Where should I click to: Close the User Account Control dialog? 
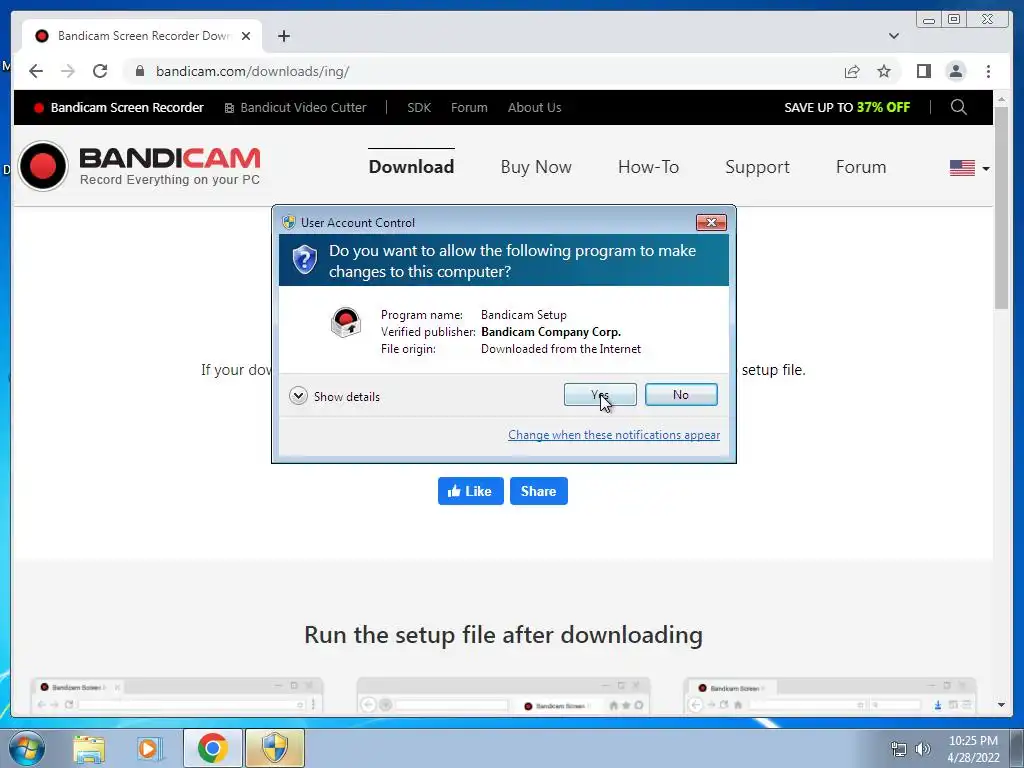711,223
